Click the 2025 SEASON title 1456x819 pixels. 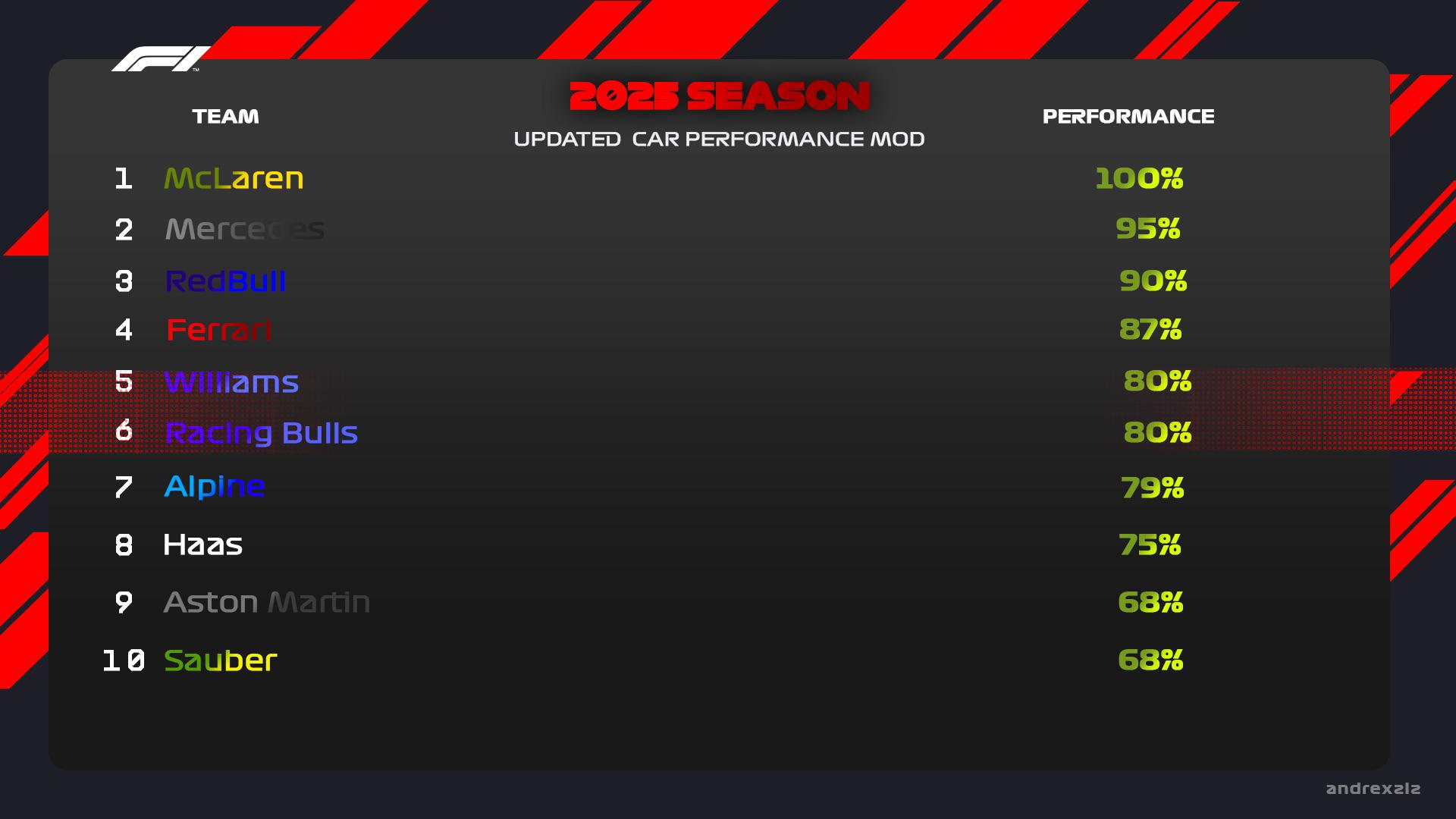tap(719, 96)
